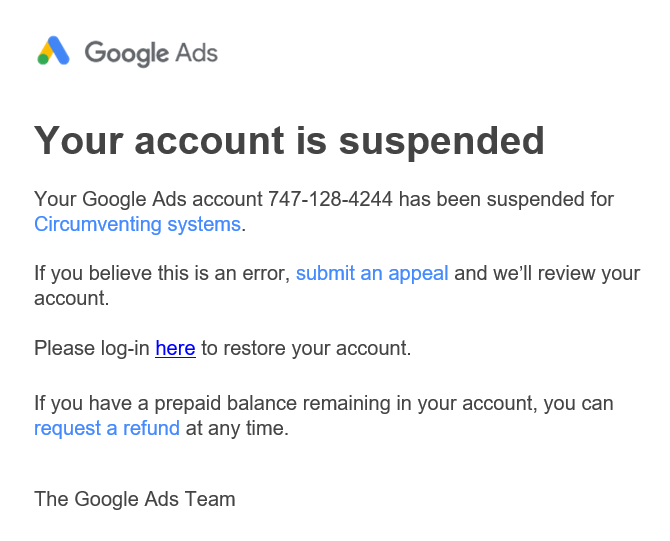Open the "request a refund" link
Image resolution: width=670 pixels, height=541 pixels.
pos(107,428)
